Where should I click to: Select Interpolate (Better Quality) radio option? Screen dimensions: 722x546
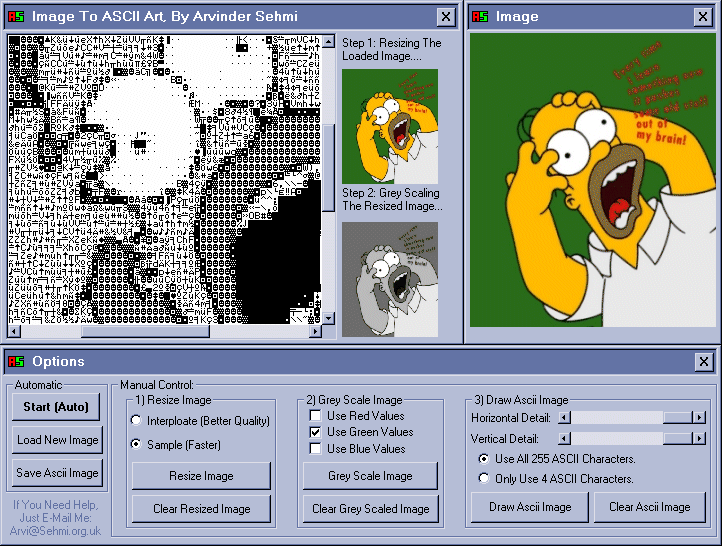click(x=137, y=421)
